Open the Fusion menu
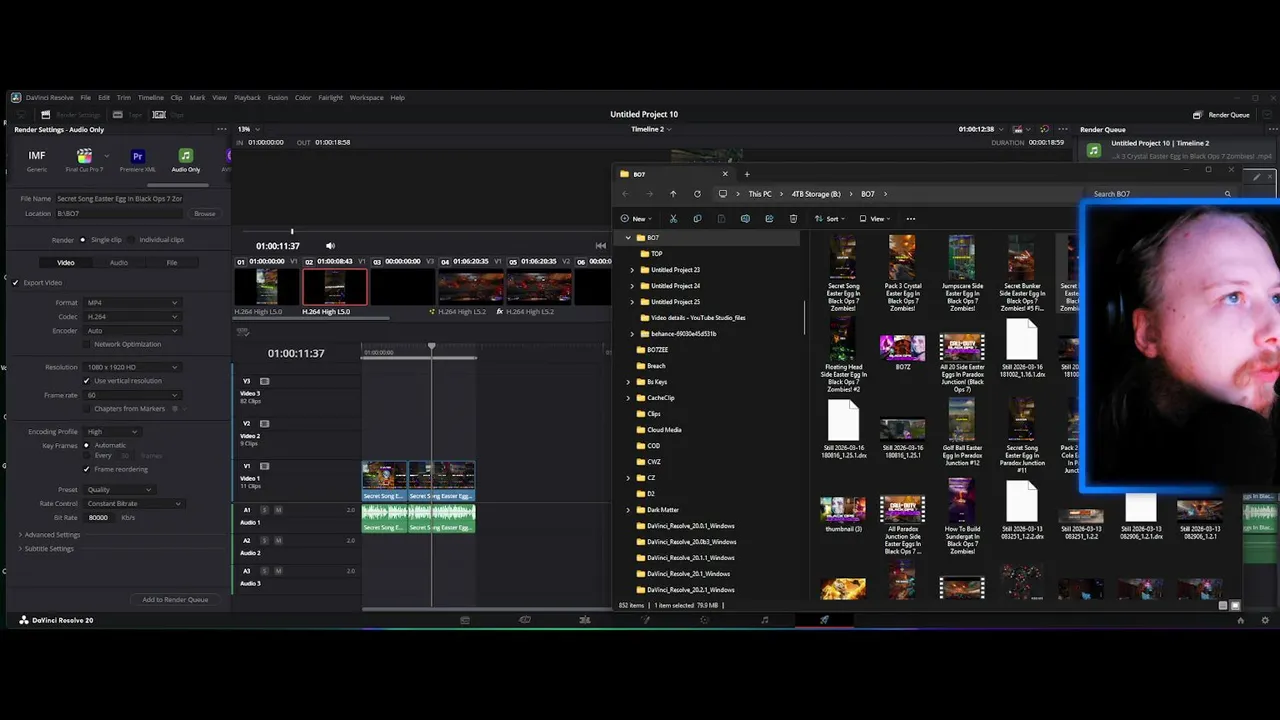The height and width of the screenshot is (720, 1280). click(278, 98)
